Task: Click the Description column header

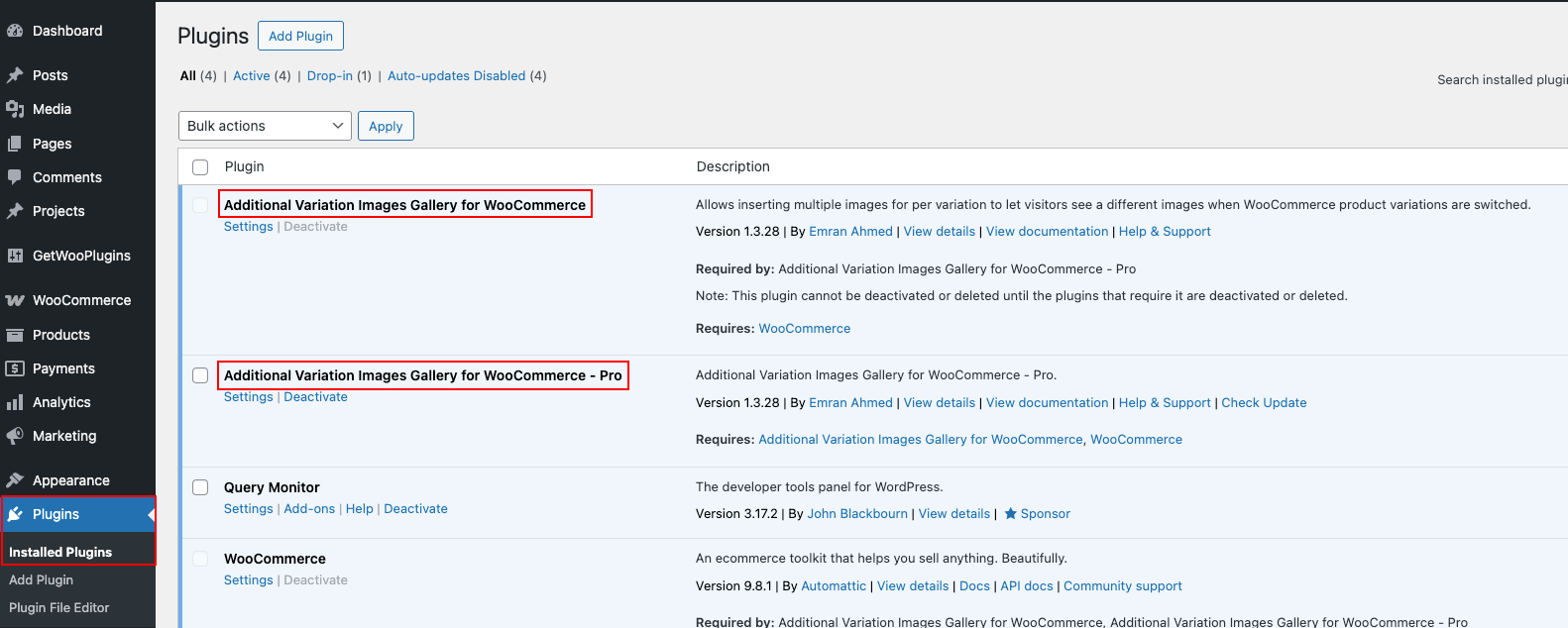Action: pyautogui.click(x=732, y=166)
